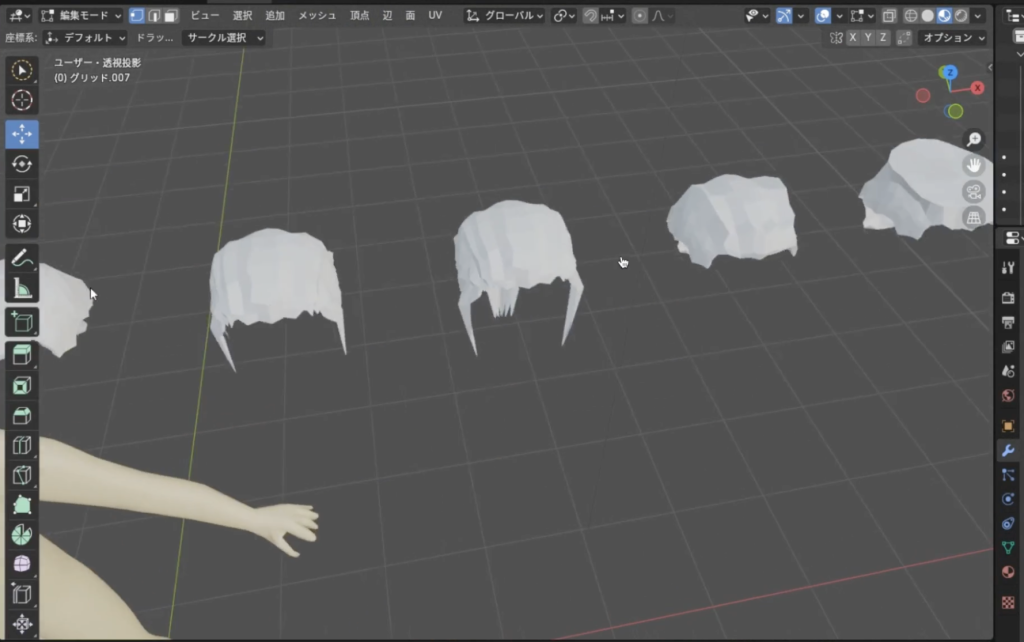The height and width of the screenshot is (642, 1024).
Task: Select the Shrink/Fatten tool
Action: click(x=22, y=624)
